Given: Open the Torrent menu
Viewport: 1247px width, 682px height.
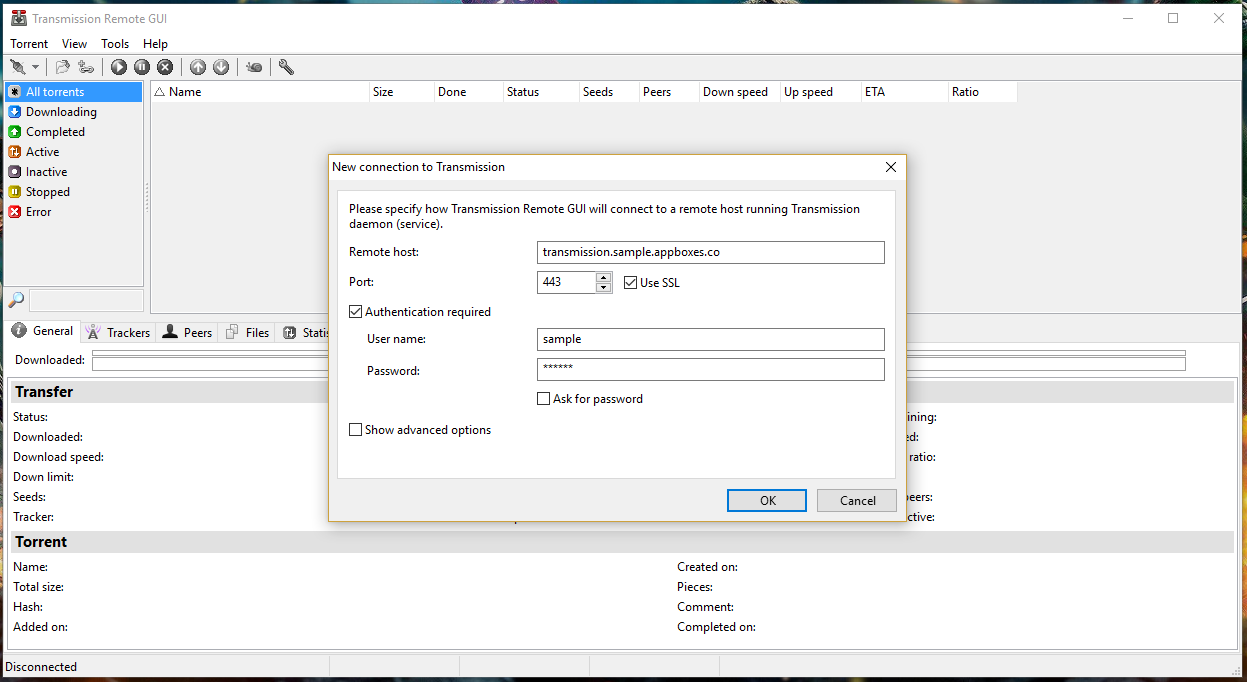Looking at the screenshot, I should pyautogui.click(x=29, y=44).
